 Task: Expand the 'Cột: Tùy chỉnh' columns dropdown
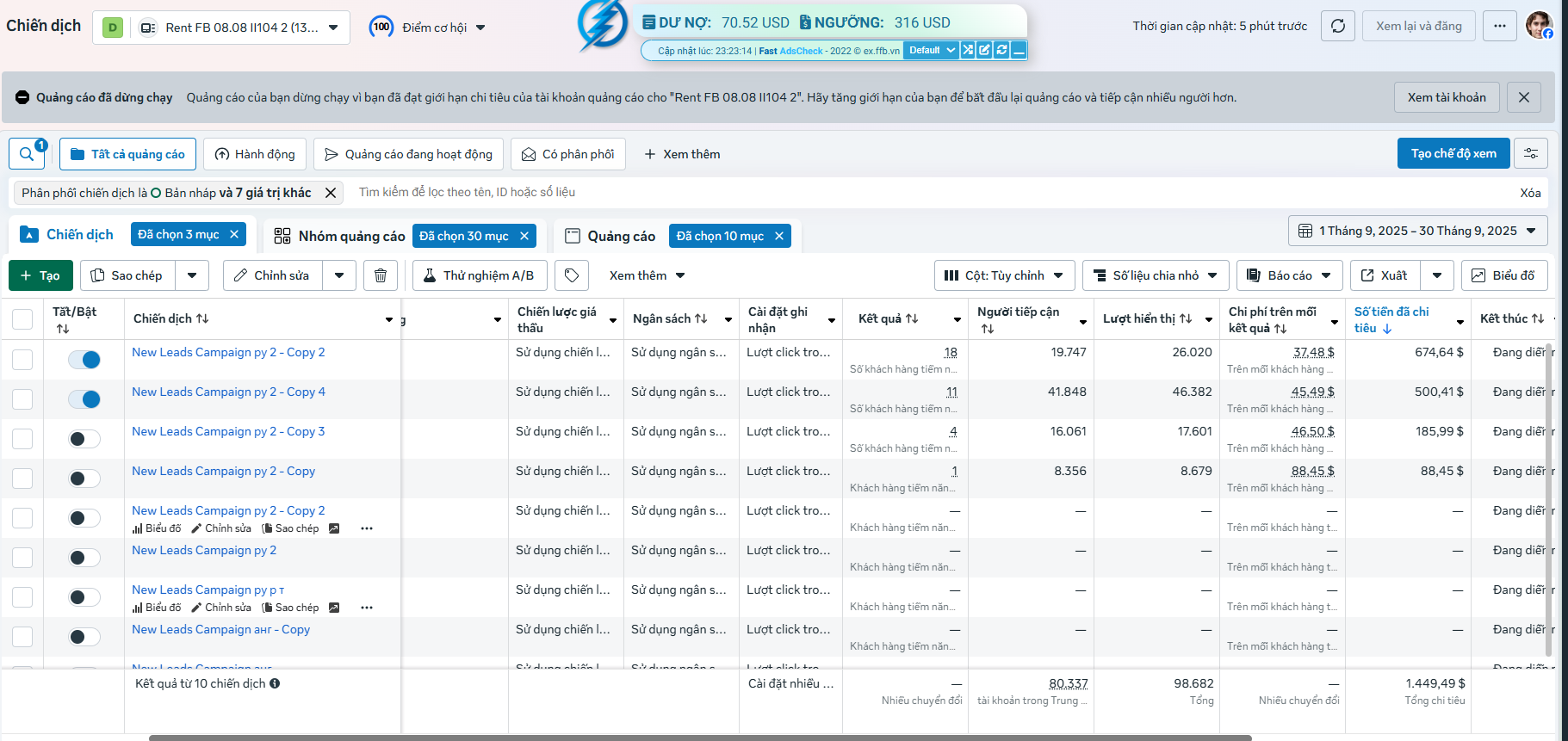point(1004,275)
